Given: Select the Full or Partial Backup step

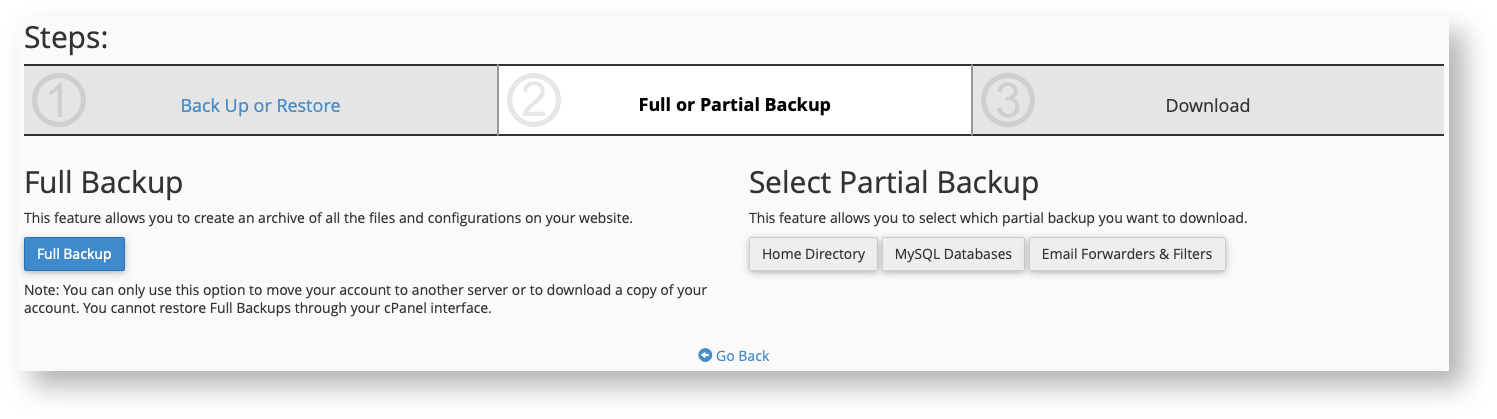Looking at the screenshot, I should [x=734, y=105].
